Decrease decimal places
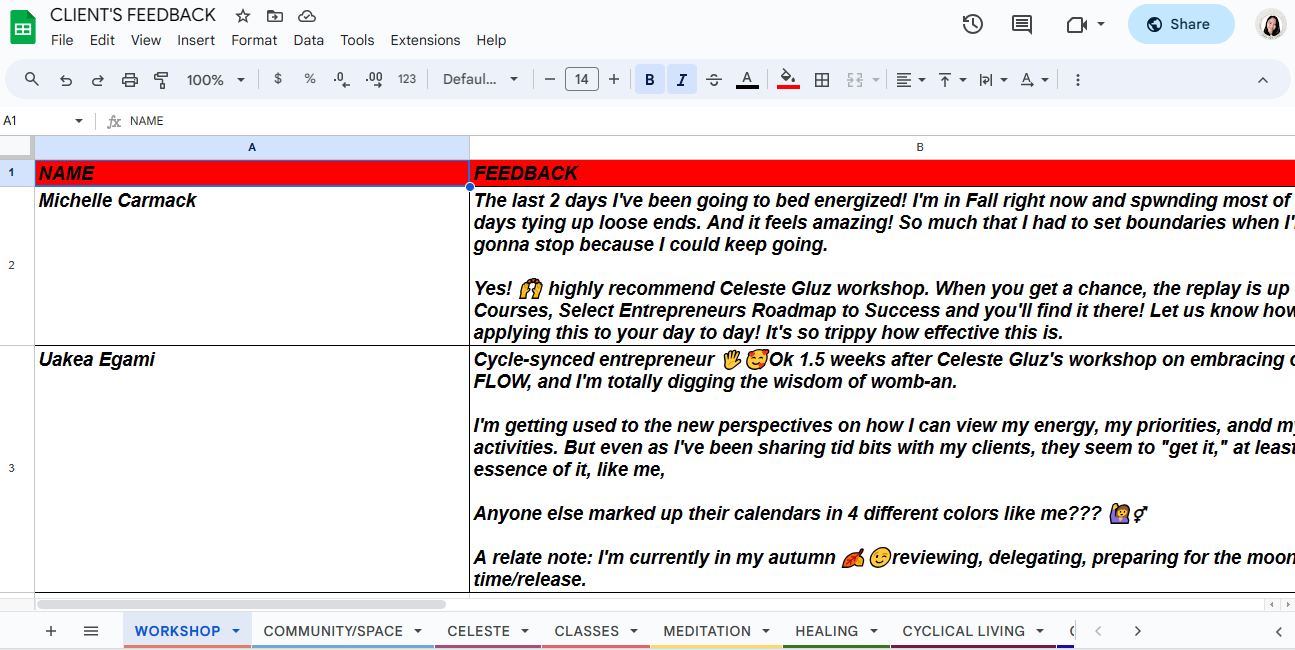 (342, 79)
